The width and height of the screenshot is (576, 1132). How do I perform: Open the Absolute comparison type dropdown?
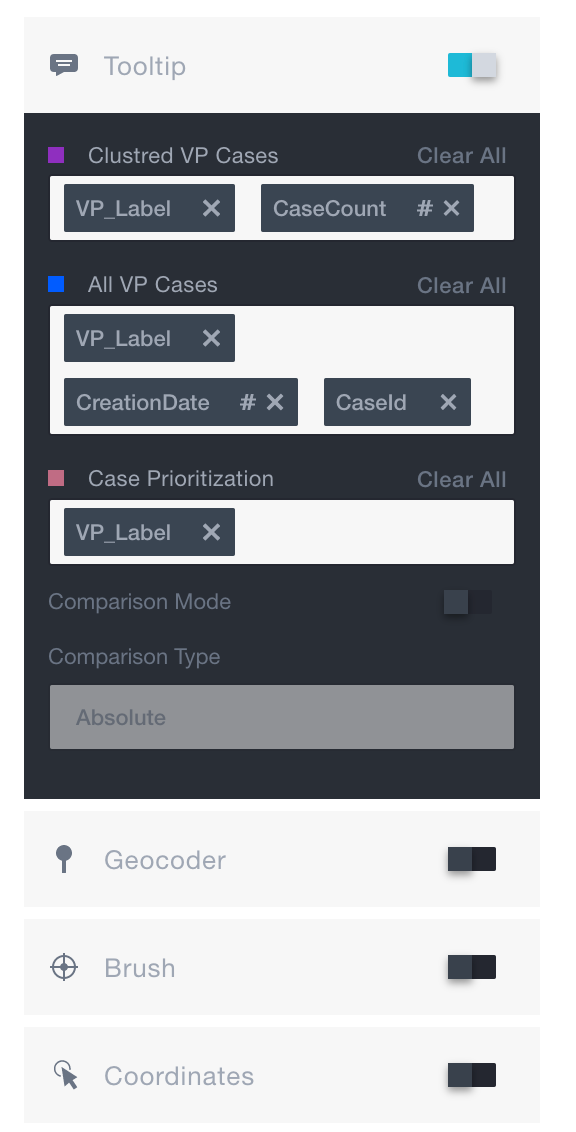coord(281,716)
